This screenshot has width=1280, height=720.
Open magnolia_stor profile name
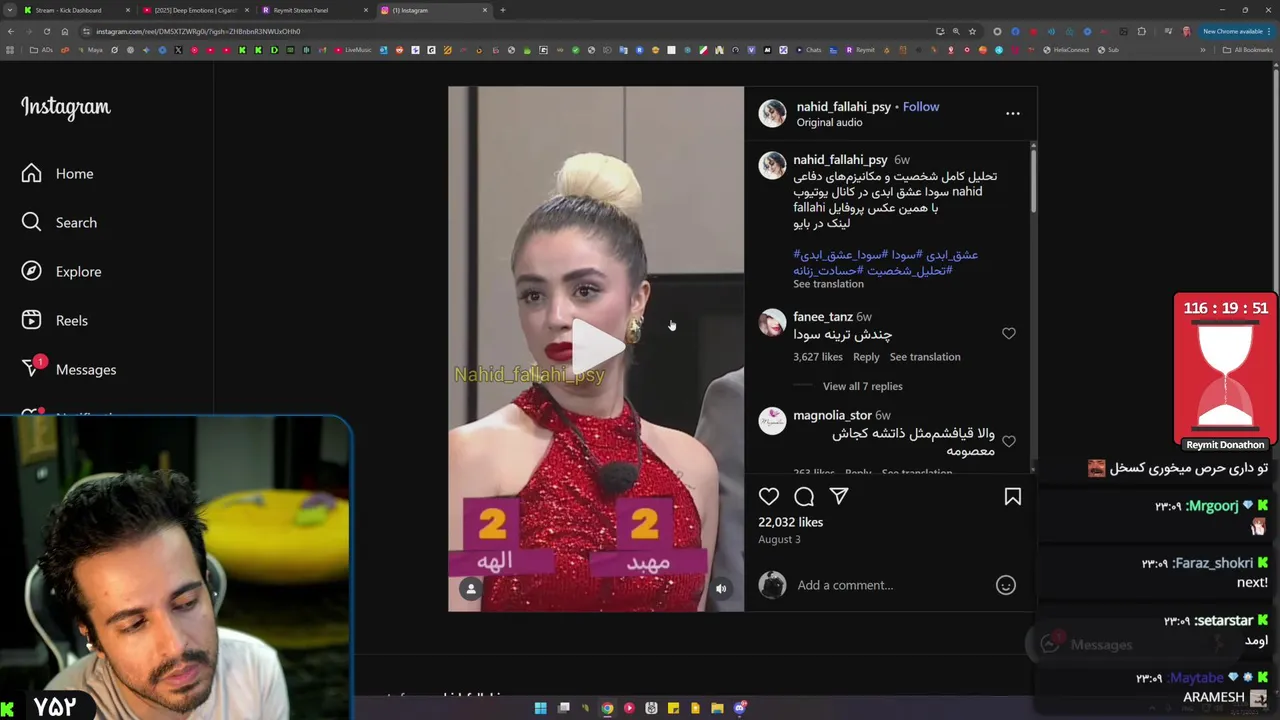pos(832,415)
